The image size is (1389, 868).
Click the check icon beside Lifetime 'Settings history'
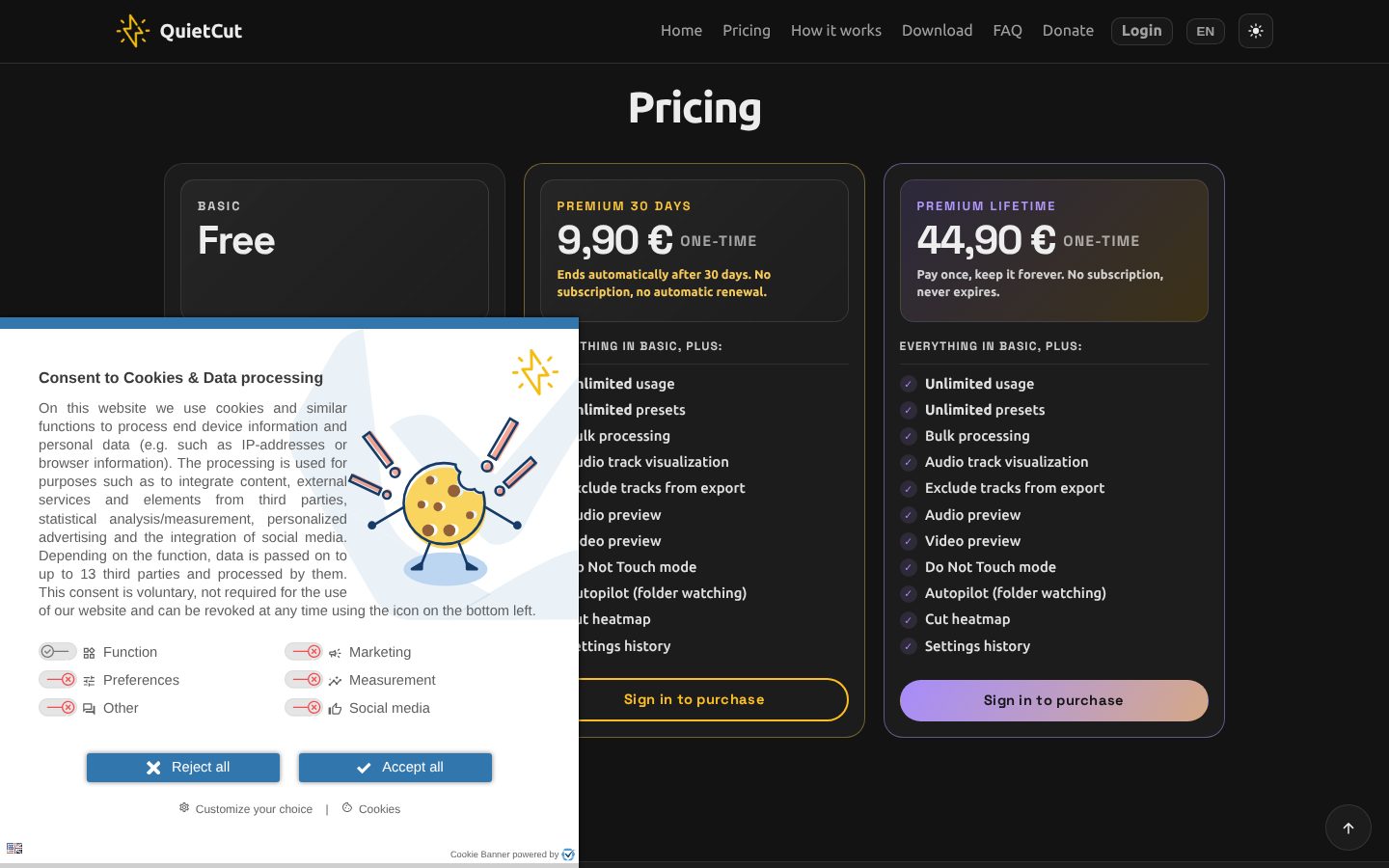pyautogui.click(x=908, y=646)
